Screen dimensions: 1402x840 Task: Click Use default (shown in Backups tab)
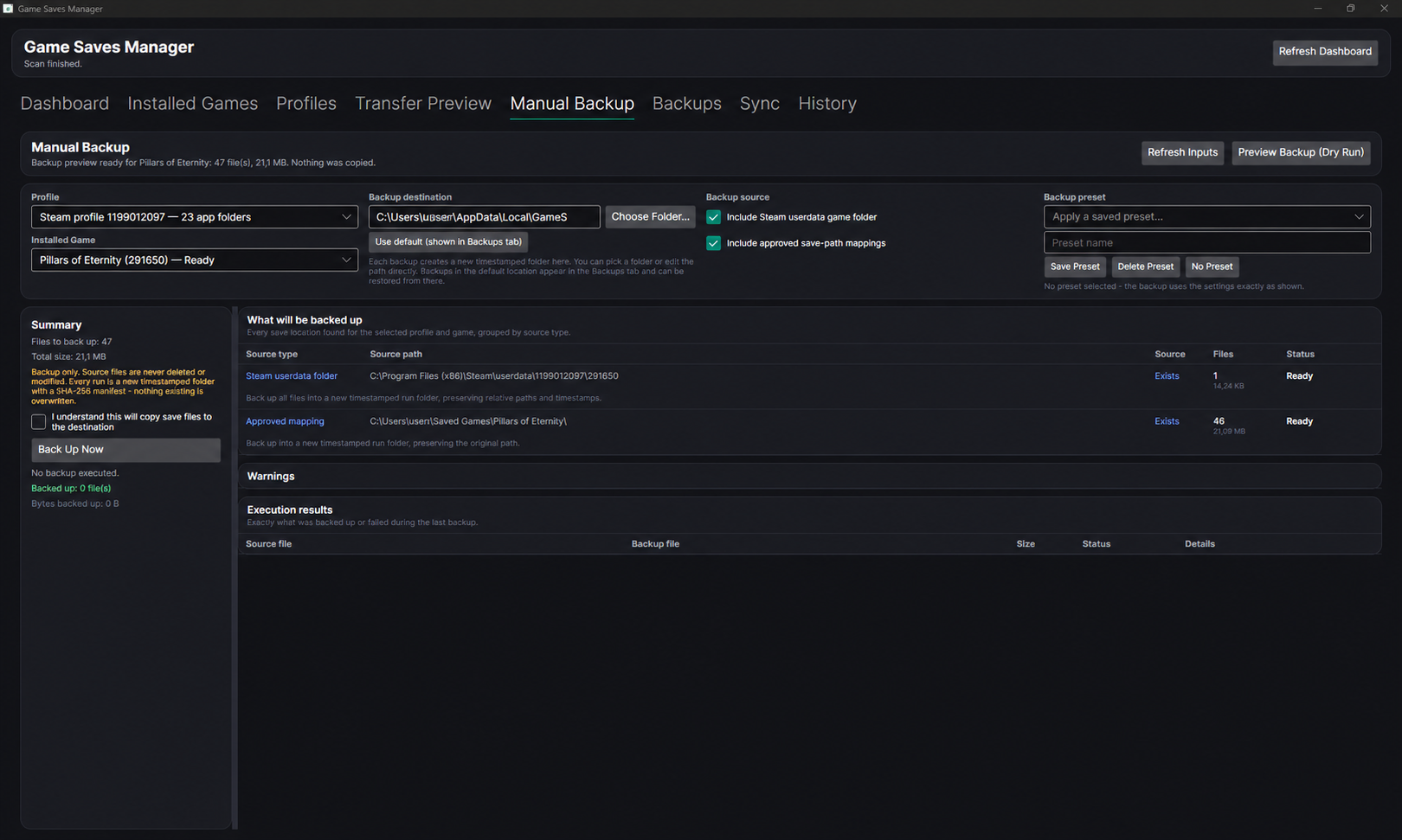click(448, 242)
